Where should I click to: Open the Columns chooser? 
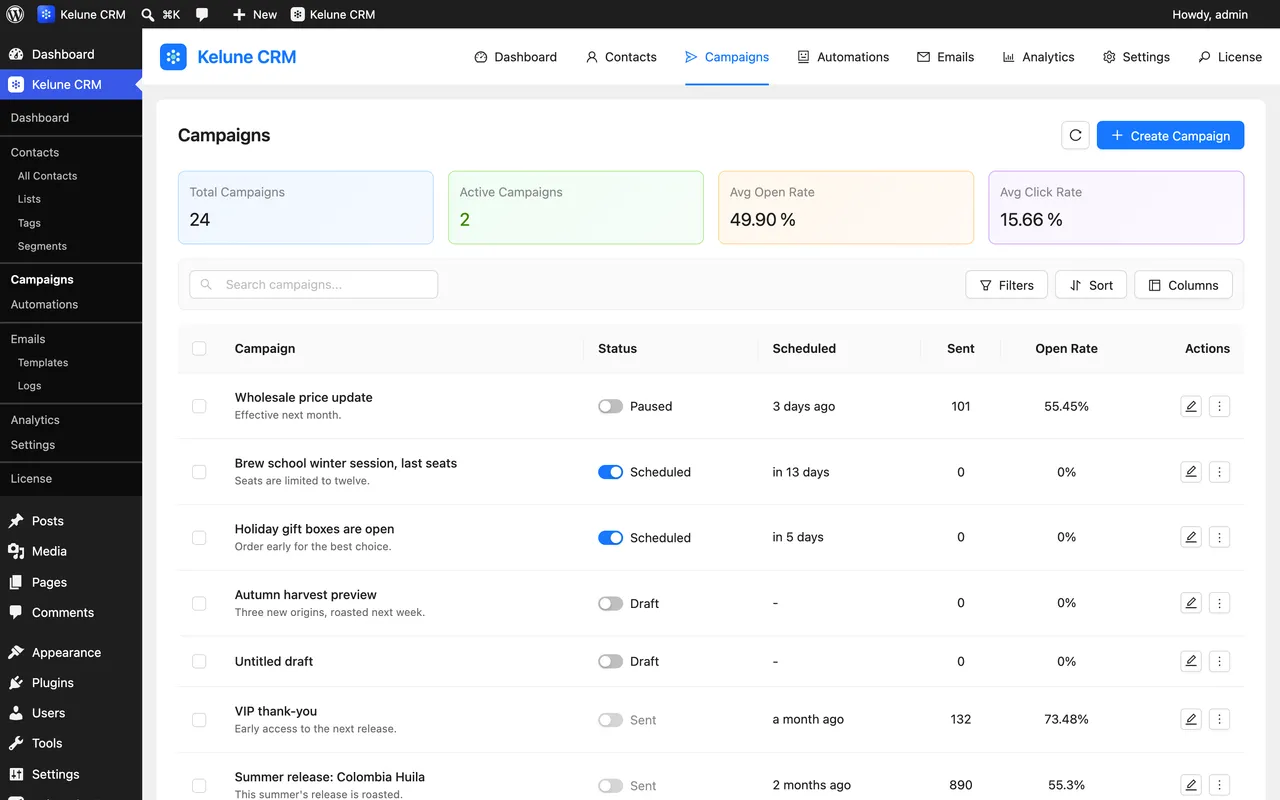click(1183, 285)
